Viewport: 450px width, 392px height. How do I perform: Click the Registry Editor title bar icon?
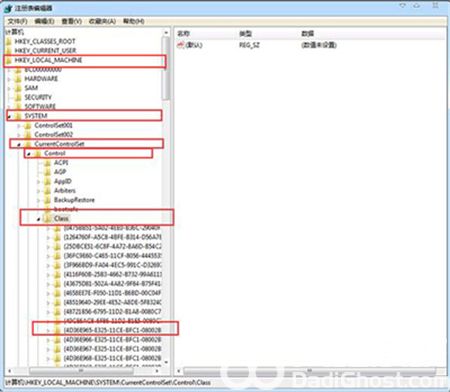coord(8,8)
